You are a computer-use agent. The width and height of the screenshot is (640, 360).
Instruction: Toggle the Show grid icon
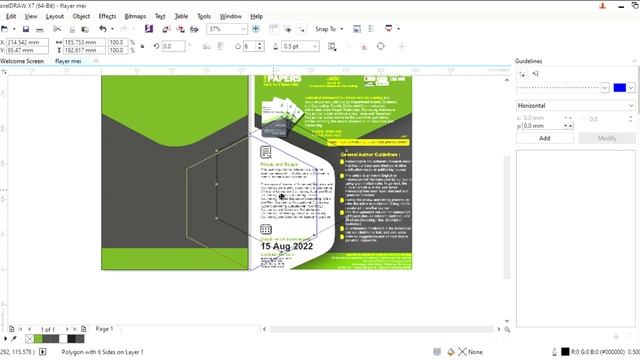tap(288, 29)
